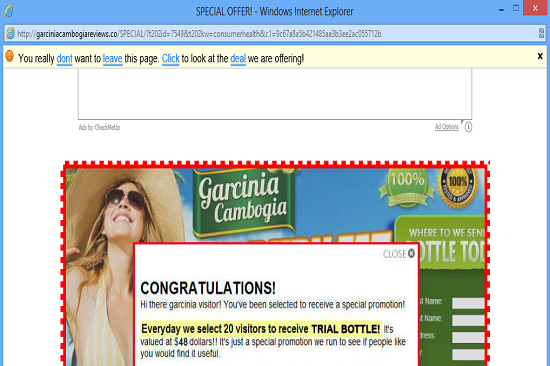The height and width of the screenshot is (366, 550).
Task: Click the orange warning shield icon
Action: (x=9, y=56)
